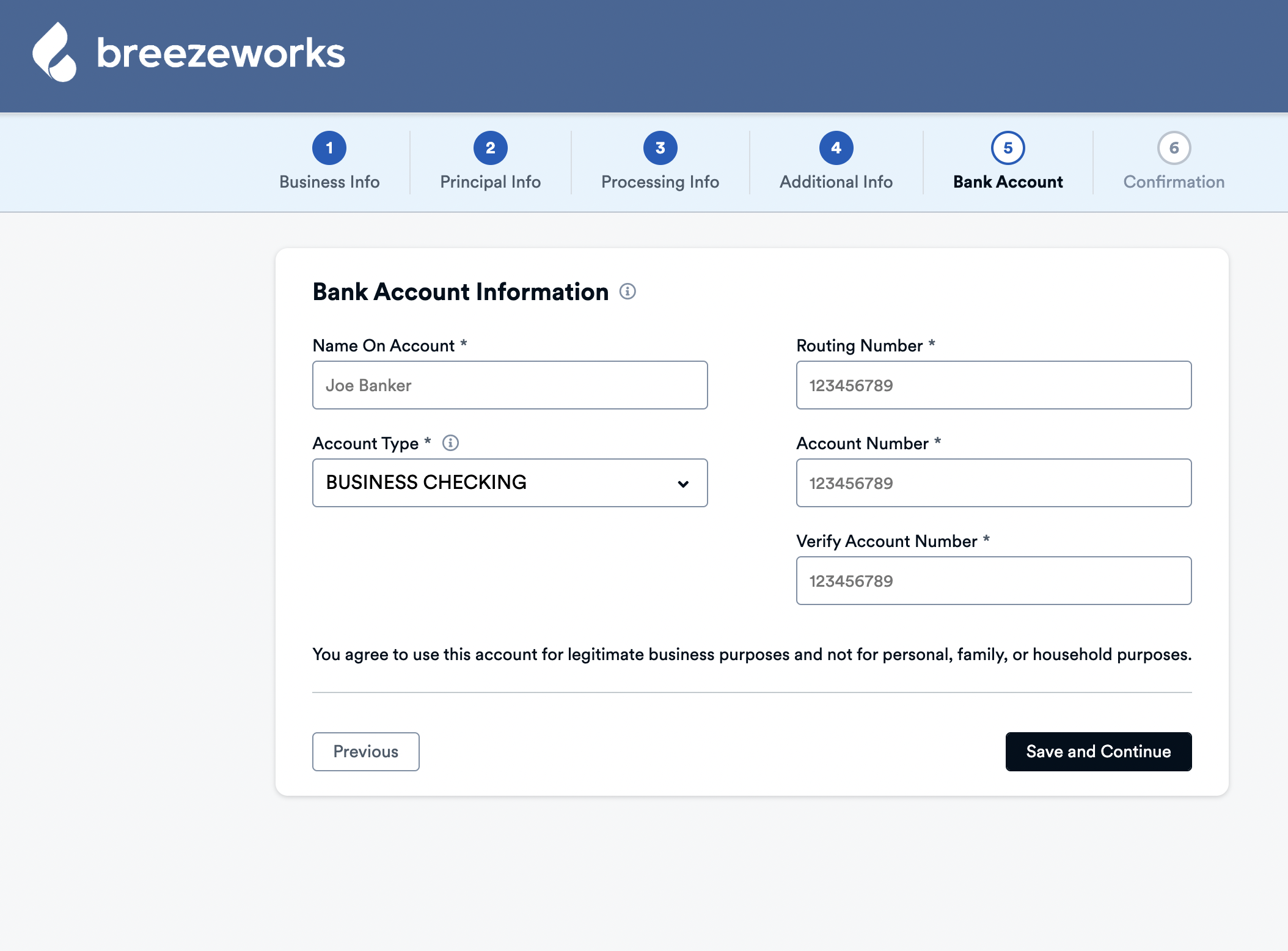Select the Confirmation step label
1288x951 pixels.
[1174, 182]
